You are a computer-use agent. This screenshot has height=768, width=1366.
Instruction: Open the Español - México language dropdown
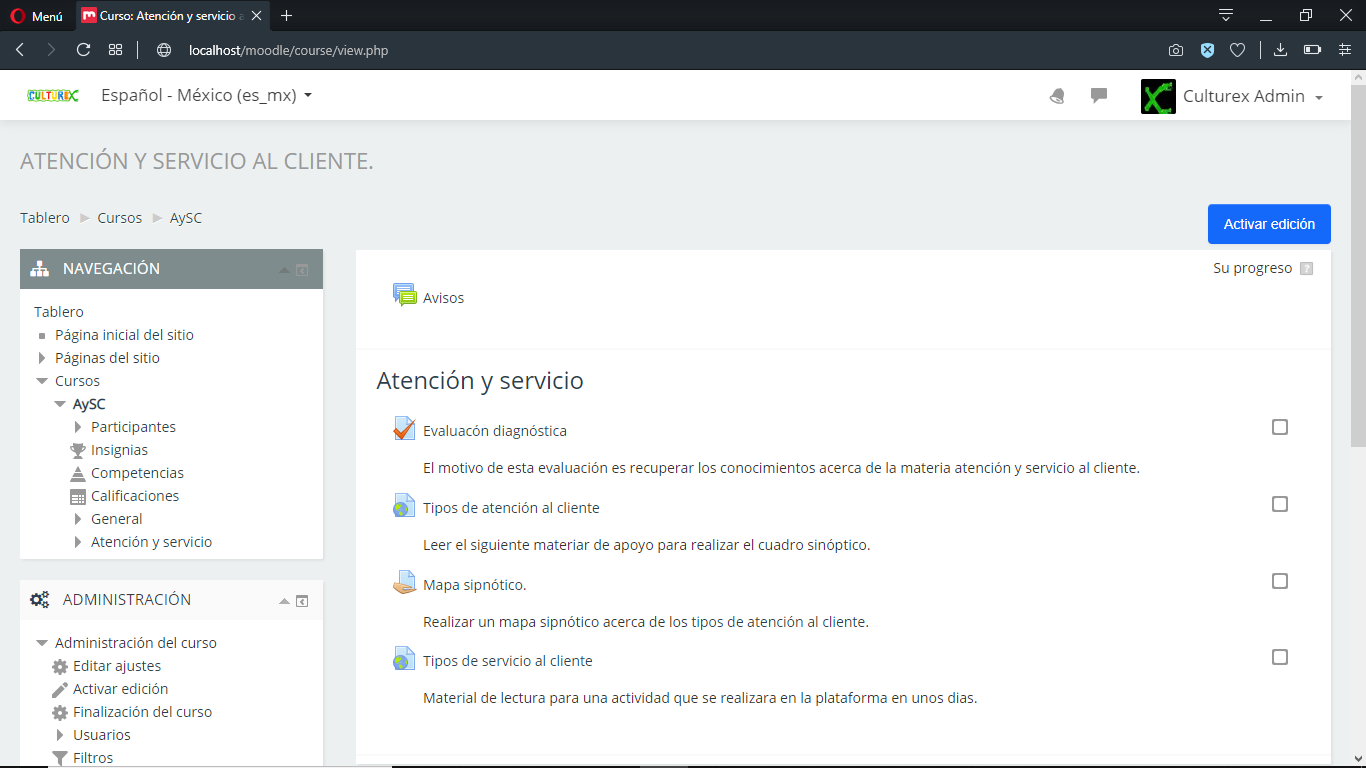(206, 96)
